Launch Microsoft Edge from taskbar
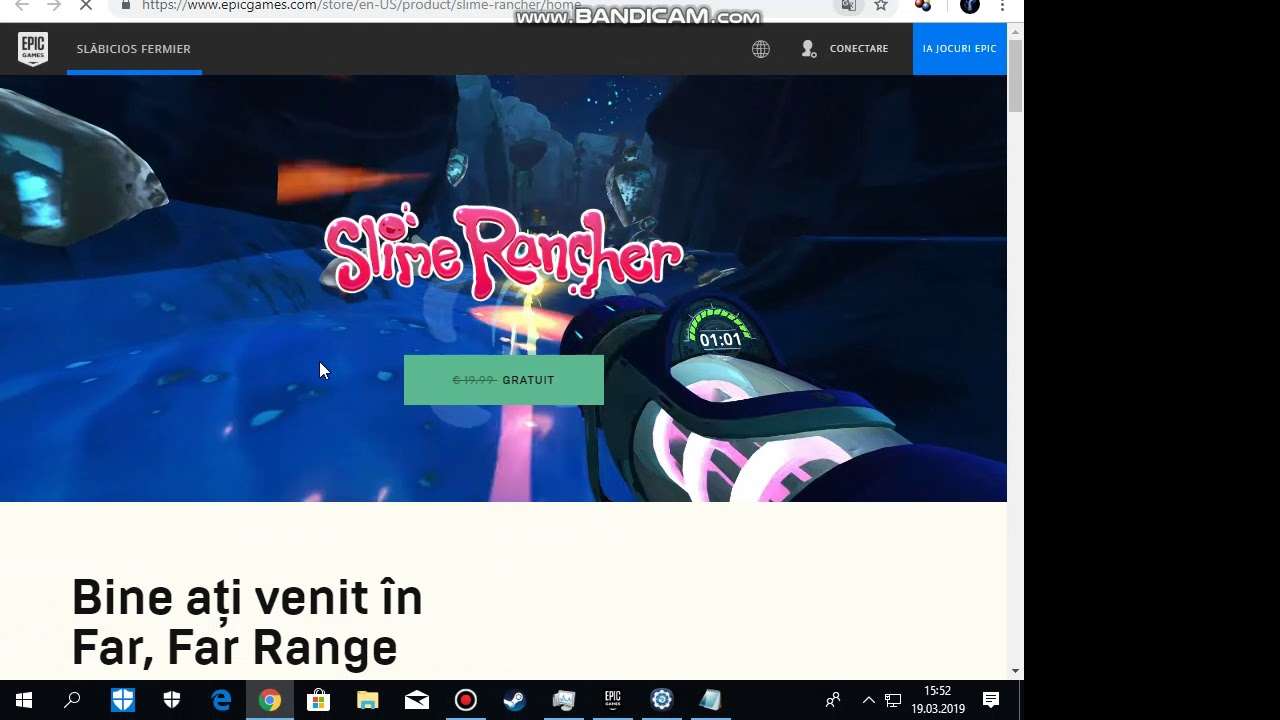This screenshot has height=720, width=1280. pyautogui.click(x=221, y=700)
